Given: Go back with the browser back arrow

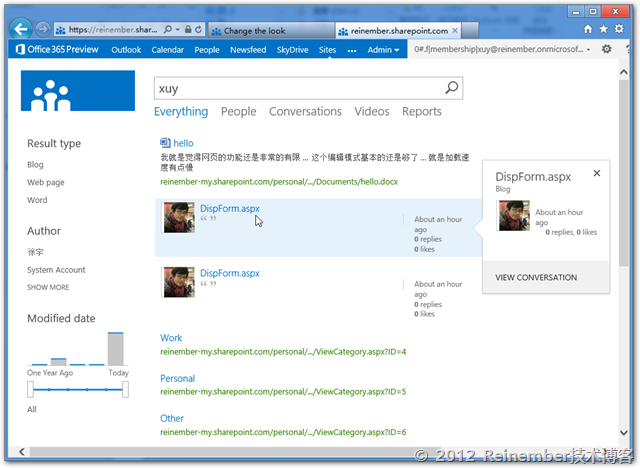Looking at the screenshot, I should pos(20,29).
